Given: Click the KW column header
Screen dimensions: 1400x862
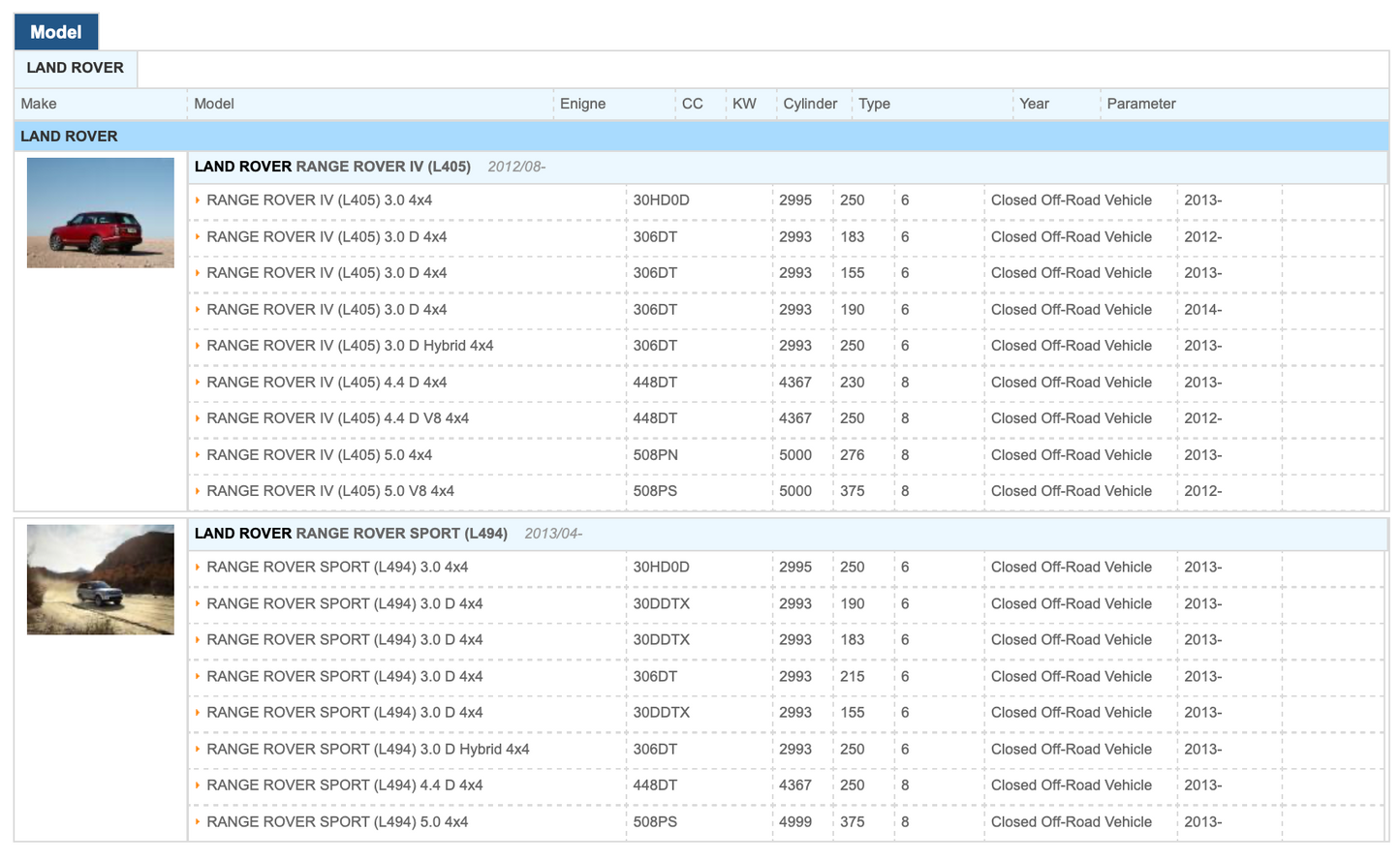Looking at the screenshot, I should [744, 104].
